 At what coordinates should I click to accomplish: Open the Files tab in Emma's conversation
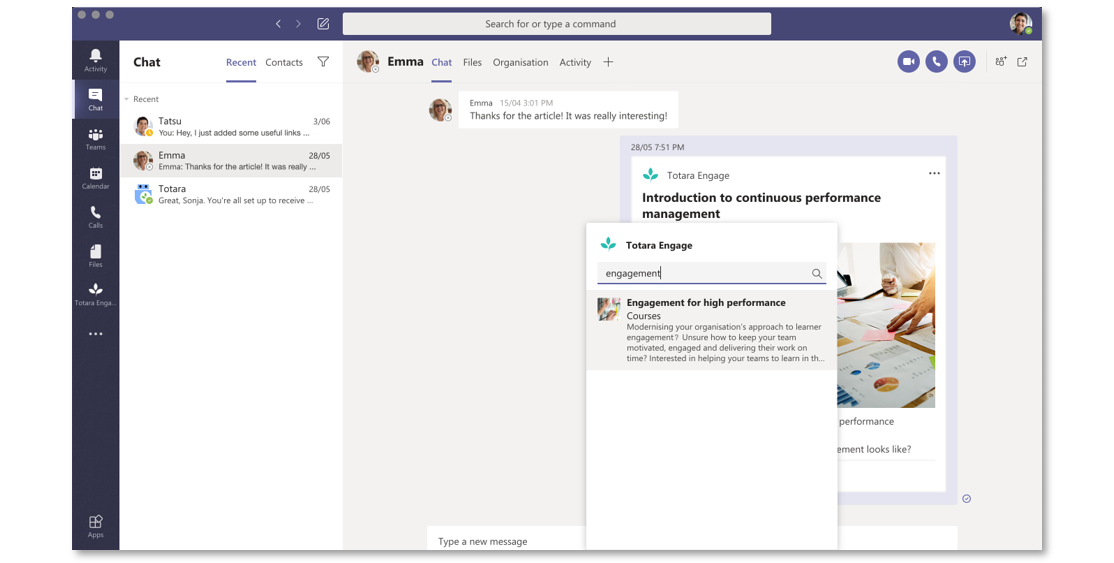coord(472,63)
